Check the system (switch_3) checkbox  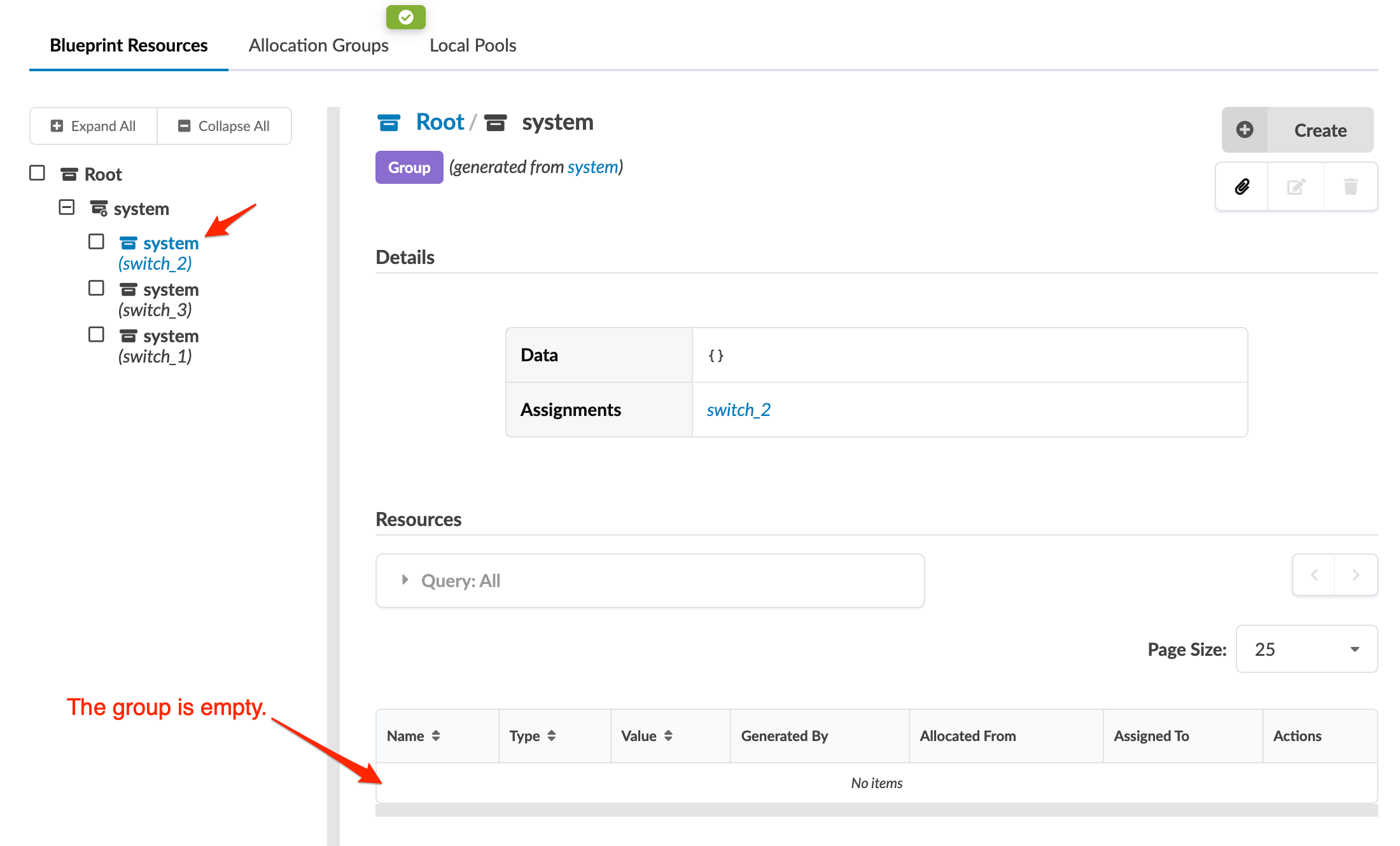pyautogui.click(x=96, y=288)
